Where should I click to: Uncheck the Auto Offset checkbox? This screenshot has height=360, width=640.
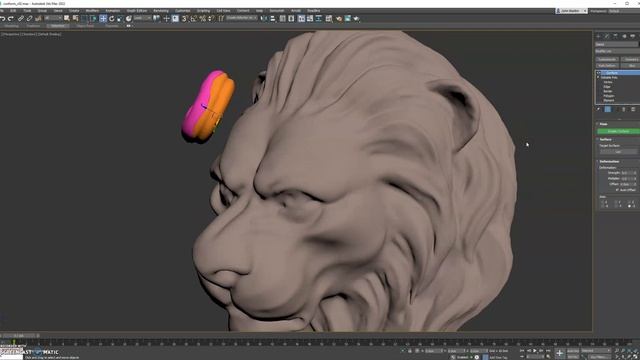click(x=618, y=190)
